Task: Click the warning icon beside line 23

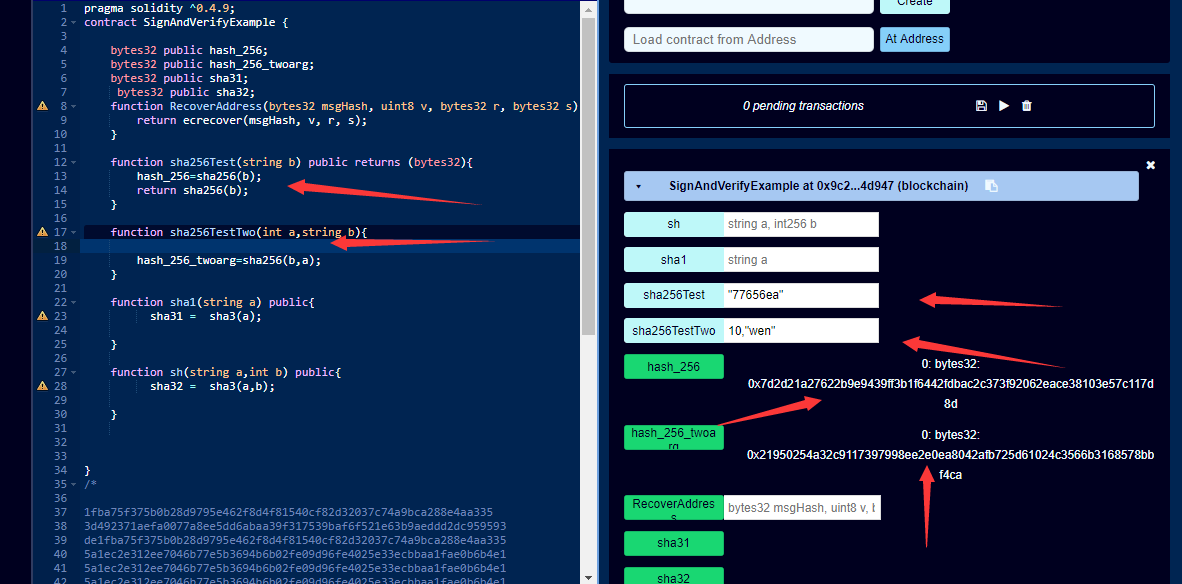Action: click(42, 315)
